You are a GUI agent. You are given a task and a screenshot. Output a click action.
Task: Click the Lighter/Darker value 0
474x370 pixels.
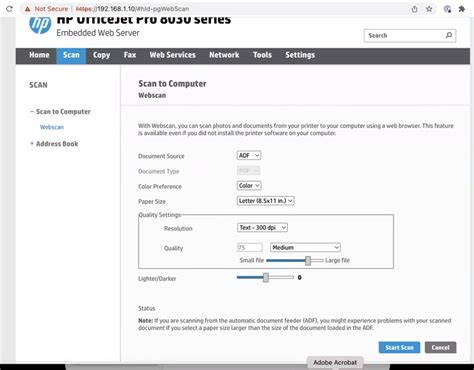(299, 277)
